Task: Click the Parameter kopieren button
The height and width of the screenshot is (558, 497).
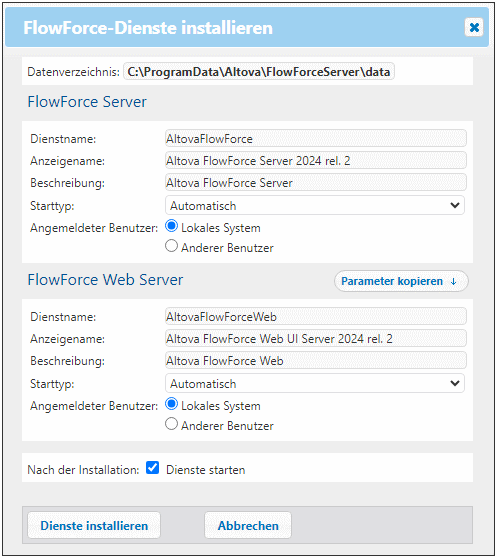Action: pos(401,281)
